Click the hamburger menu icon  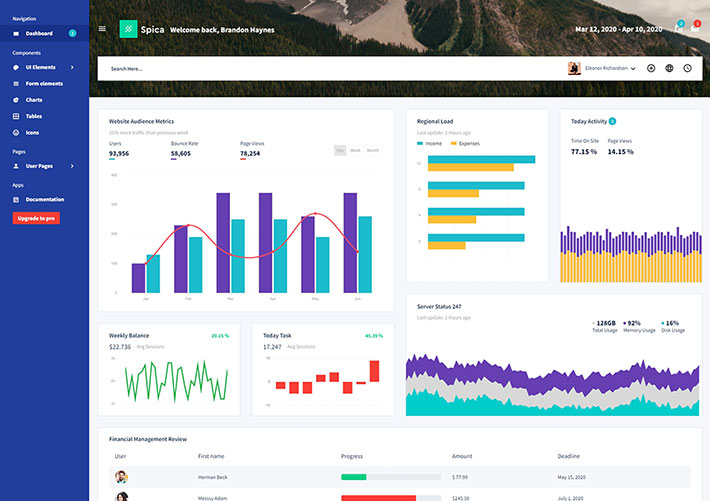(102, 29)
